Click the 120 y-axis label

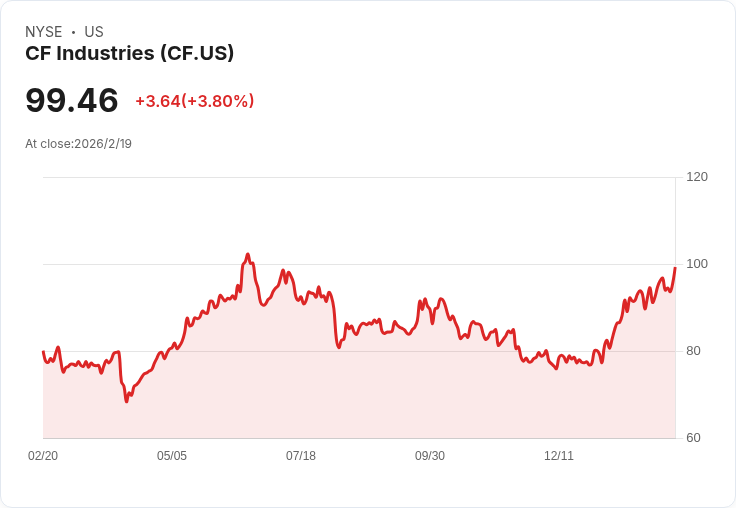point(697,177)
